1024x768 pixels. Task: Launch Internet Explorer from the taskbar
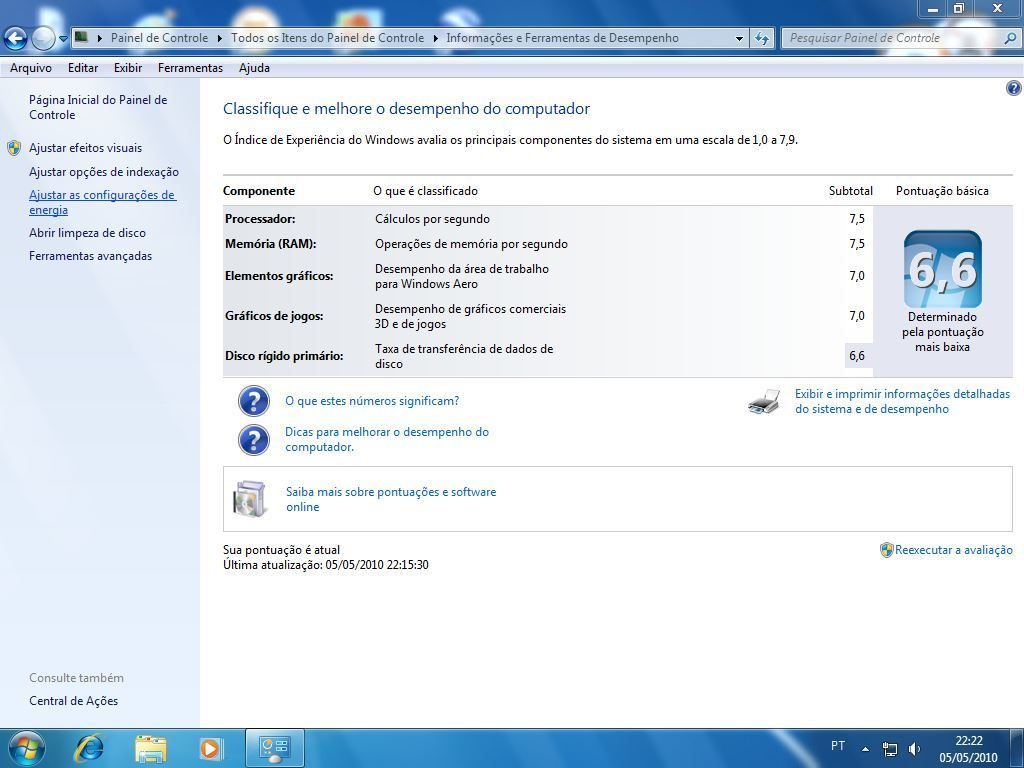tap(89, 748)
